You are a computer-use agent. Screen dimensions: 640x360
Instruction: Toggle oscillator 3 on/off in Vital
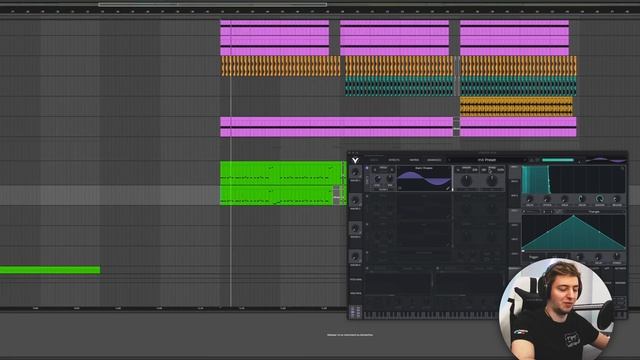pos(367,224)
